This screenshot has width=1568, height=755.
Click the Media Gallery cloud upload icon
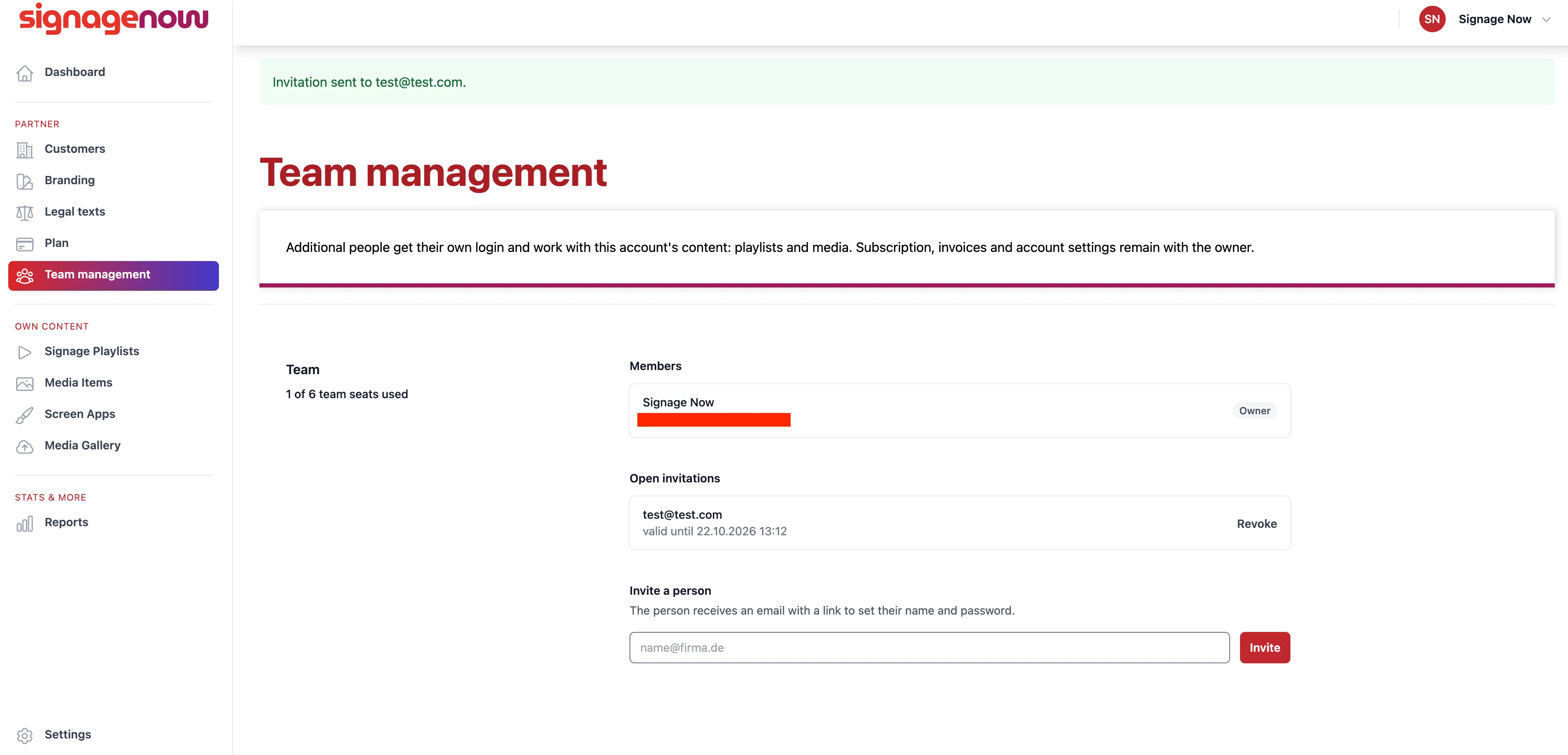[24, 446]
